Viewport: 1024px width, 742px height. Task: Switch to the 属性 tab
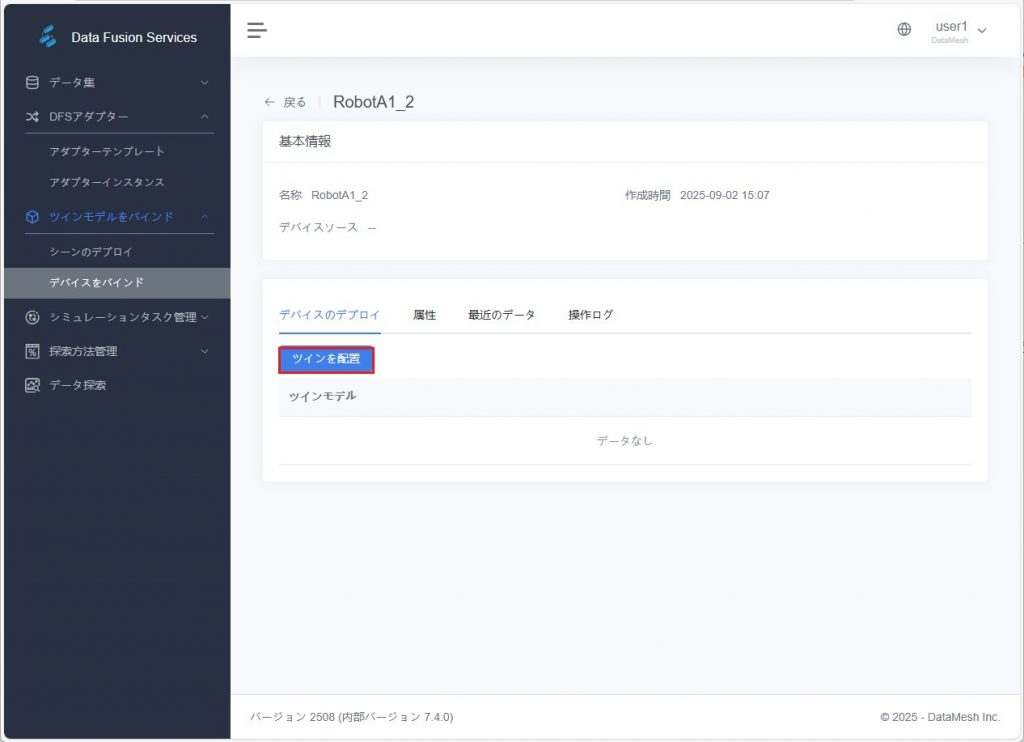424,315
